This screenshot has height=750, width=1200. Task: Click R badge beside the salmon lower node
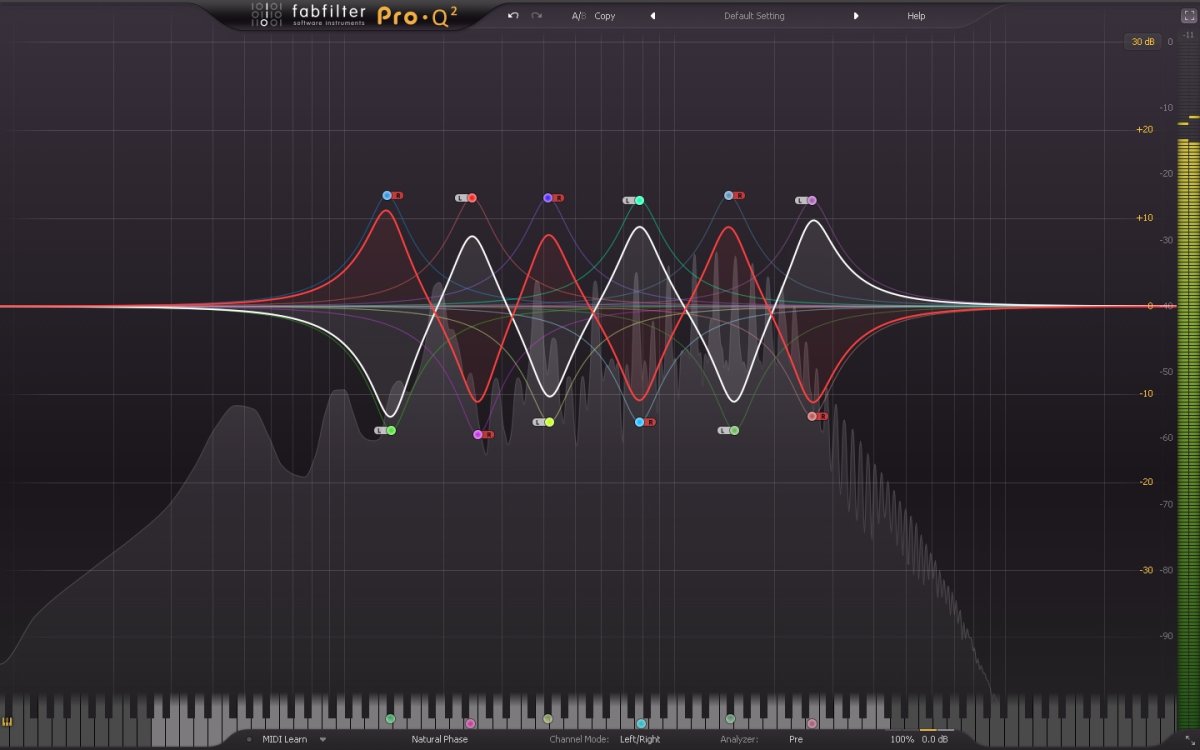tap(823, 416)
